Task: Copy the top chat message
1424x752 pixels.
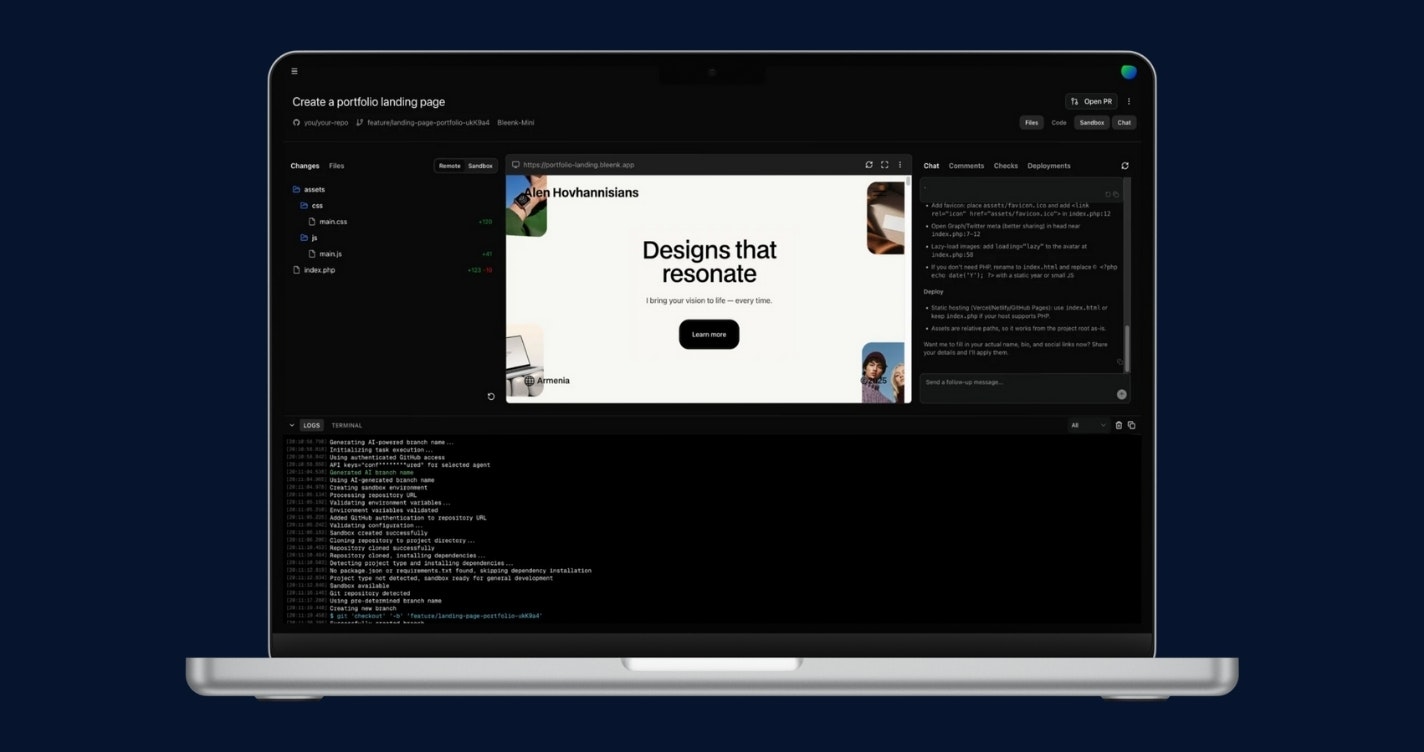Action: (1116, 194)
